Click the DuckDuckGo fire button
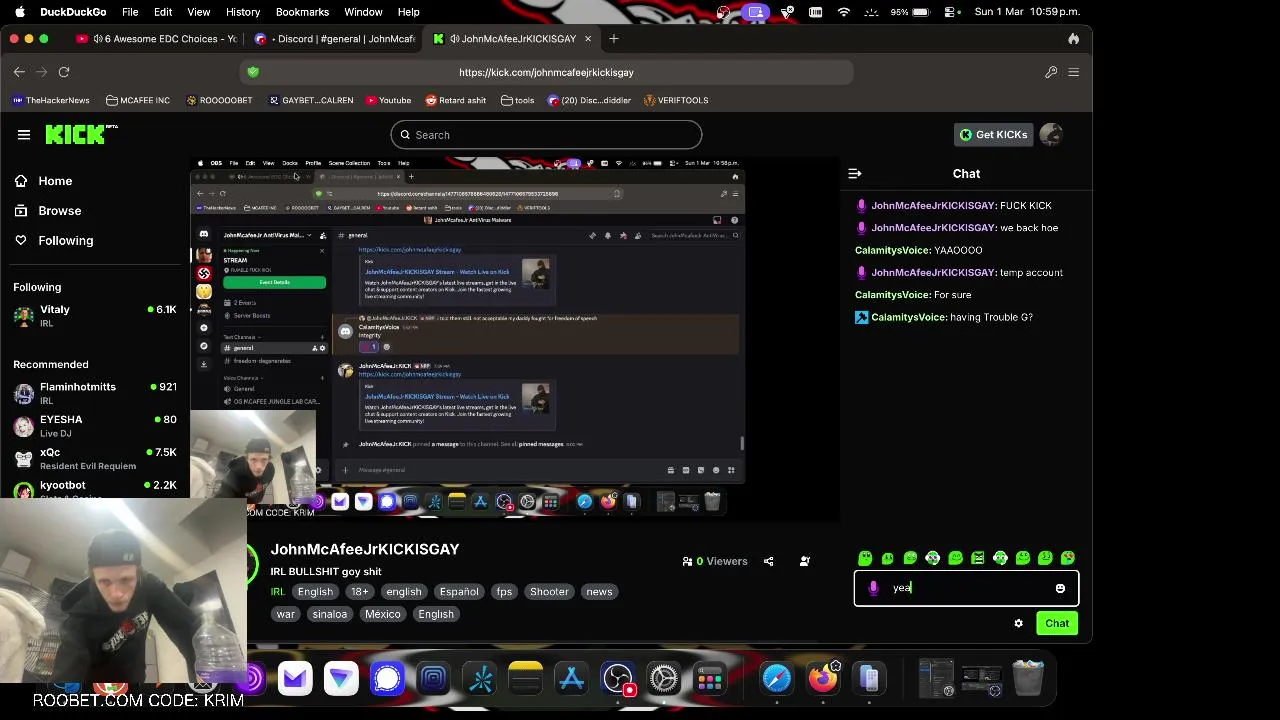 [1074, 39]
